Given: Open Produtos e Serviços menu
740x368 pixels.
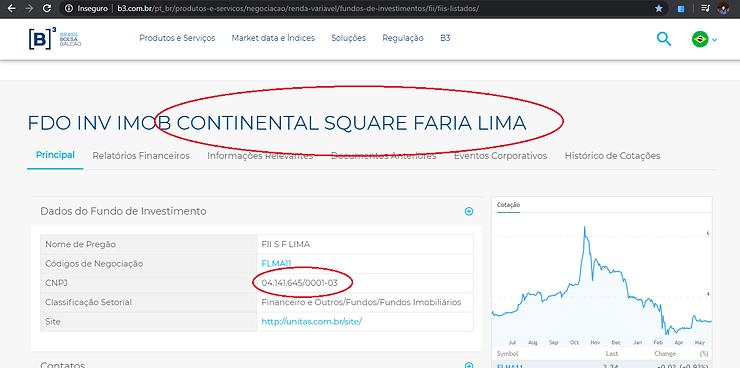Looking at the screenshot, I should coord(177,38).
